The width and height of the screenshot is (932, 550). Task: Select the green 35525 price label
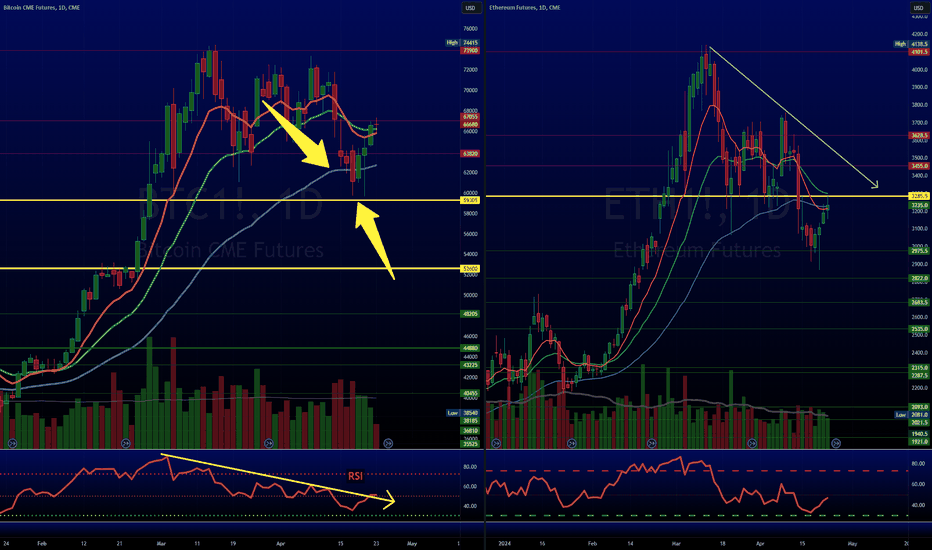[x=470, y=444]
